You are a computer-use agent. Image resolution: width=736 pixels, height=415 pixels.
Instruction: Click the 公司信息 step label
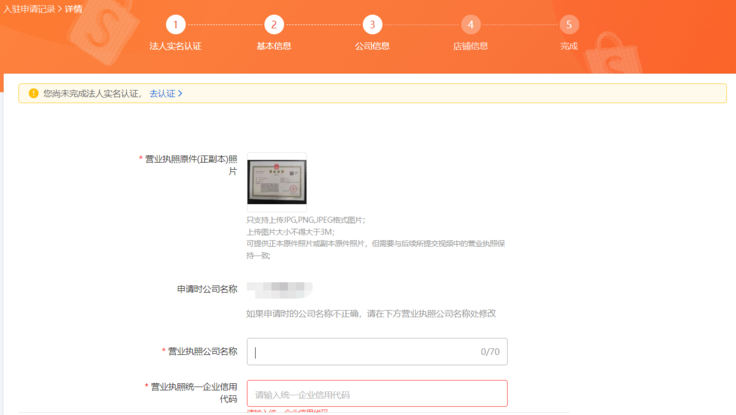tap(372, 46)
